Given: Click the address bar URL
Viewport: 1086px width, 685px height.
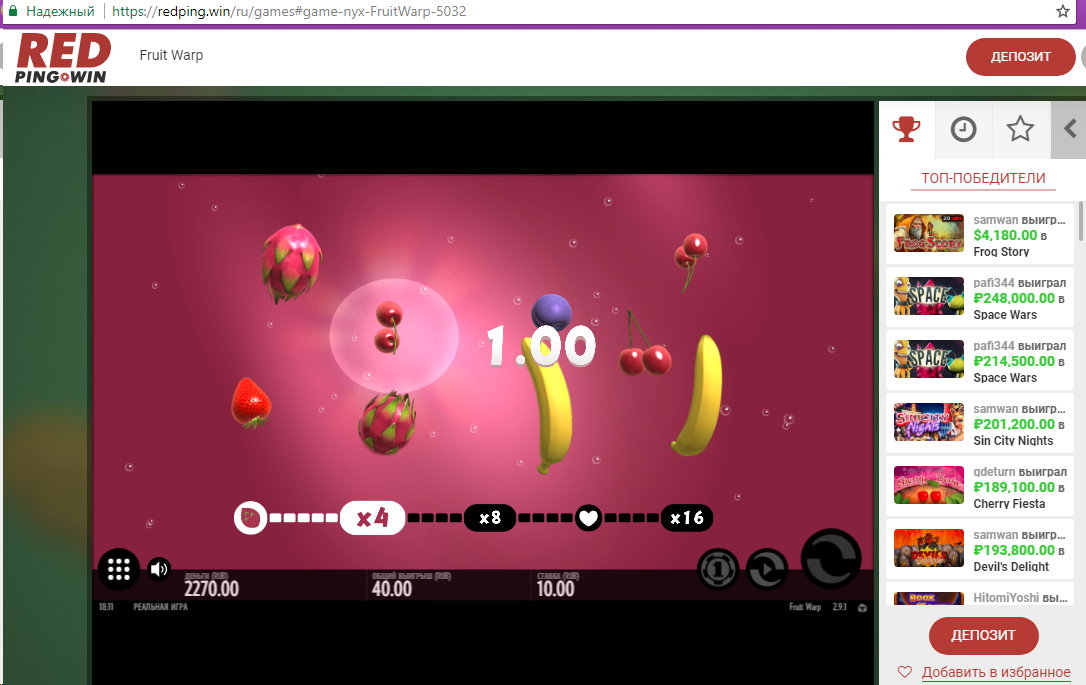Looking at the screenshot, I should click(x=289, y=11).
